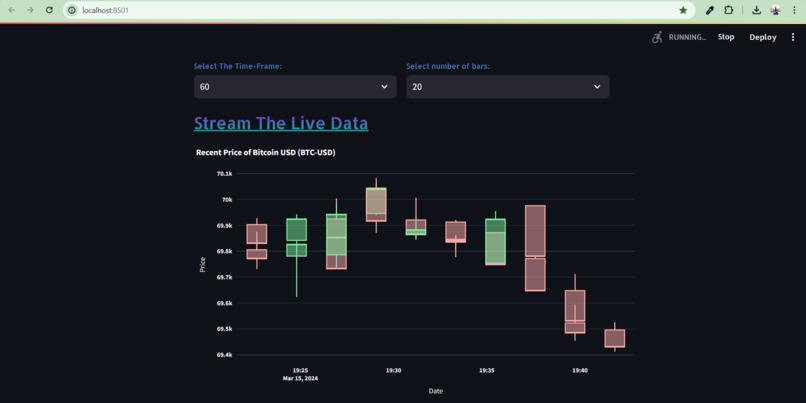Stop the running Streamlit script

pyautogui.click(x=726, y=37)
